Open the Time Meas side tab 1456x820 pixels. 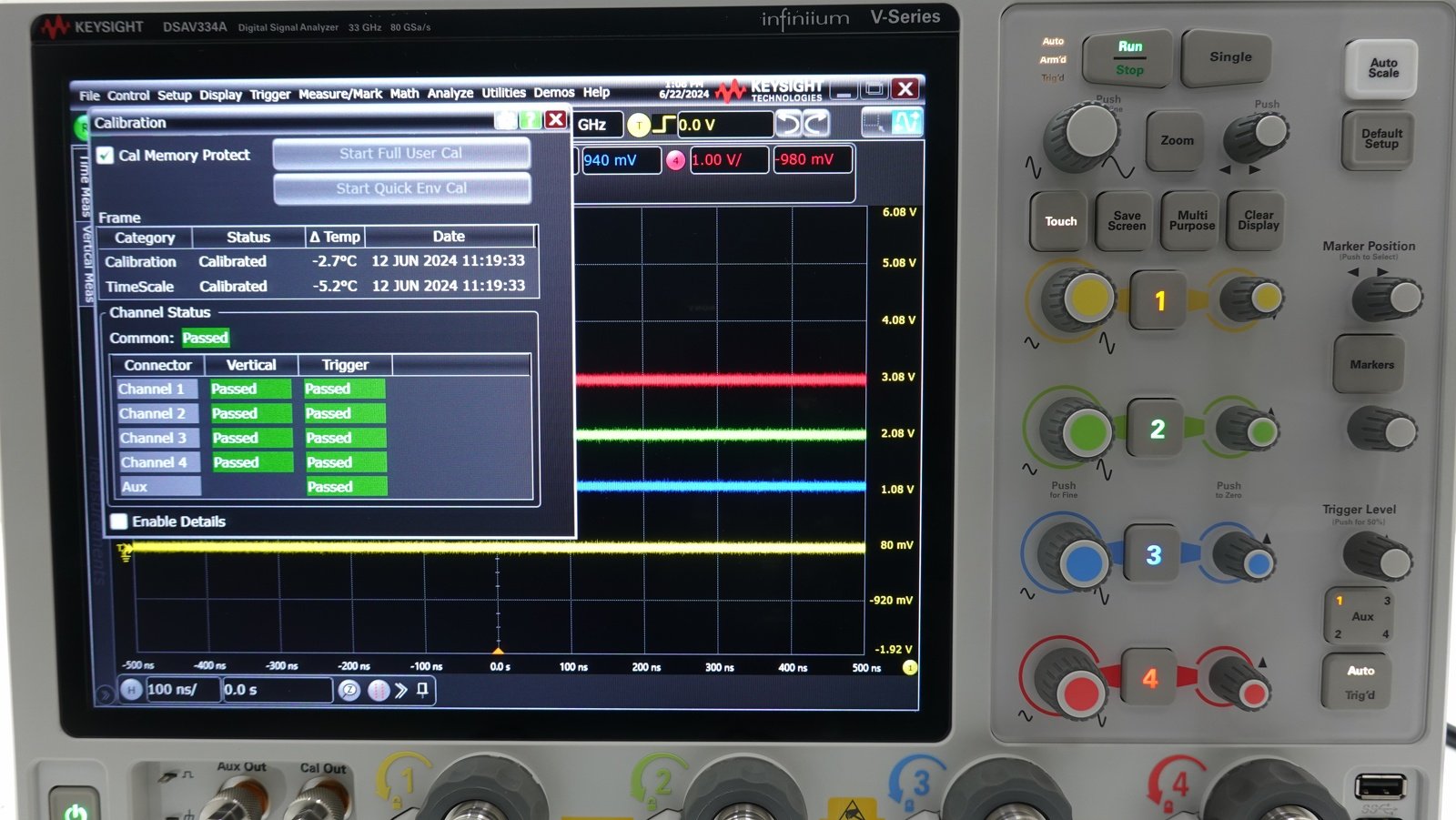click(x=84, y=186)
